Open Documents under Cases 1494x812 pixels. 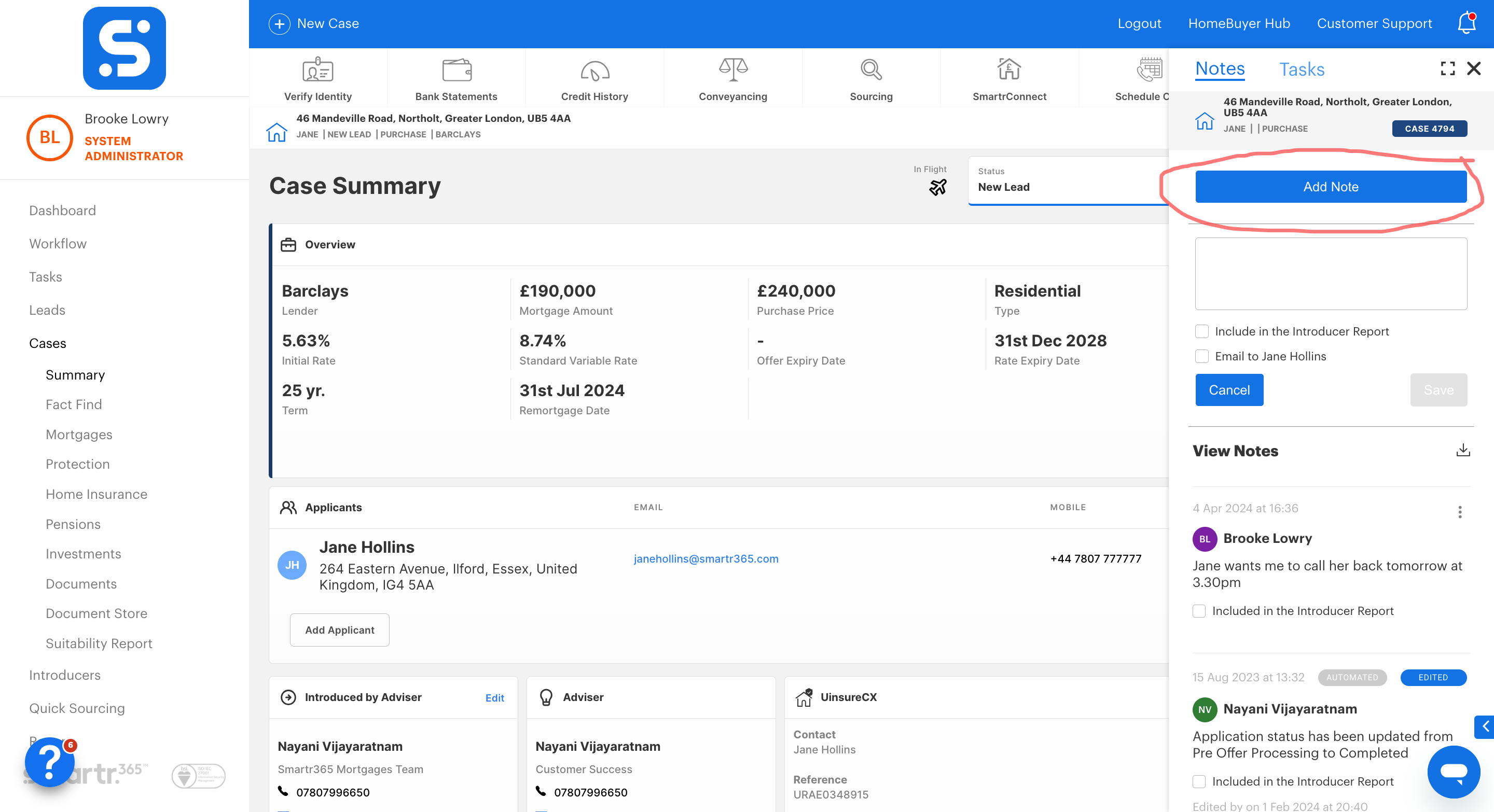81,584
